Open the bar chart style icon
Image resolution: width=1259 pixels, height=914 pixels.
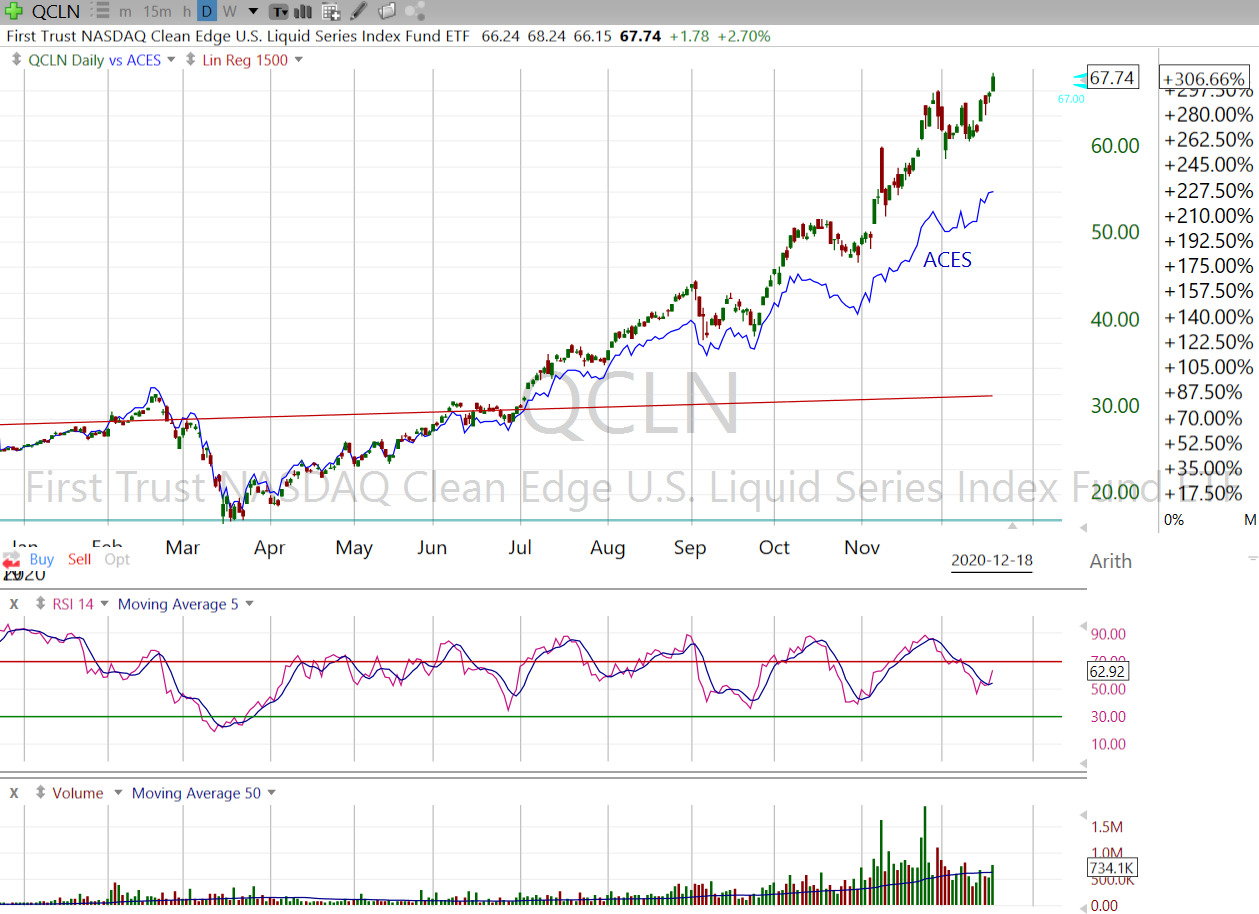point(304,12)
